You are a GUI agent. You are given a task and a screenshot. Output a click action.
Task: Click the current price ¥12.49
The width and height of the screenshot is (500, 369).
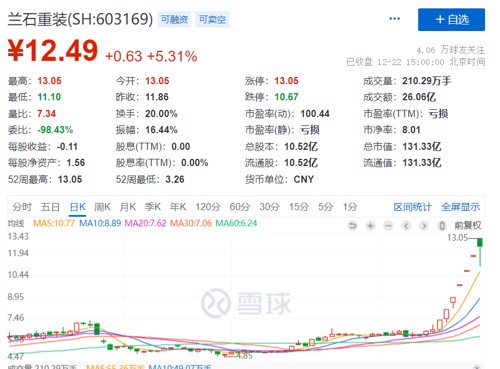53,51
